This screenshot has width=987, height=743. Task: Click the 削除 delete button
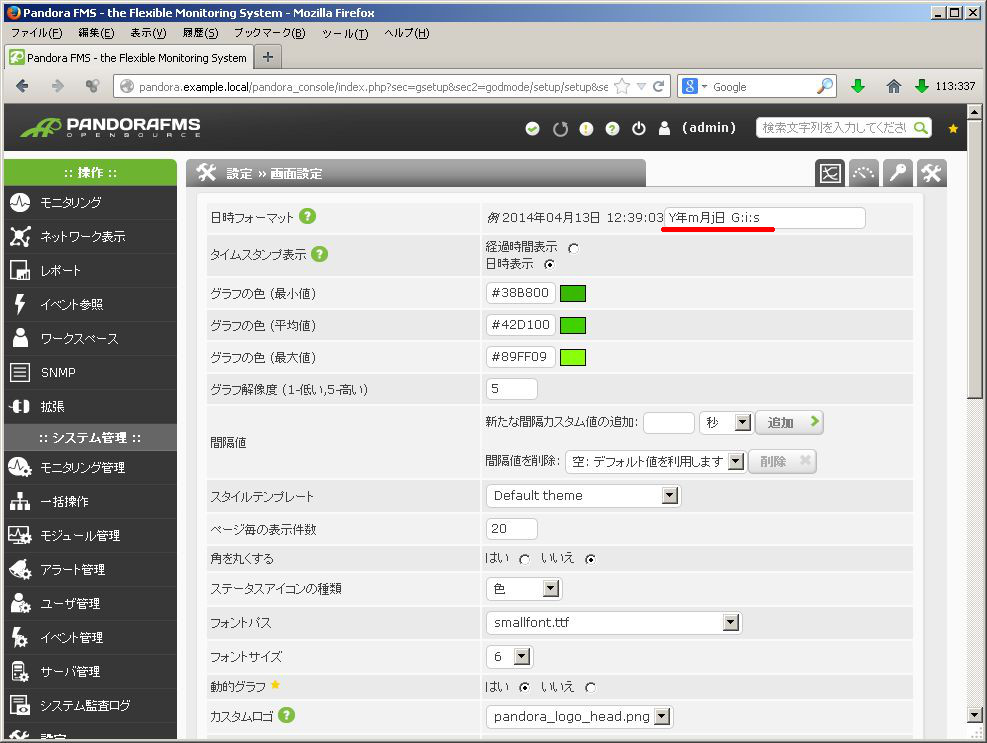[x=782, y=462]
